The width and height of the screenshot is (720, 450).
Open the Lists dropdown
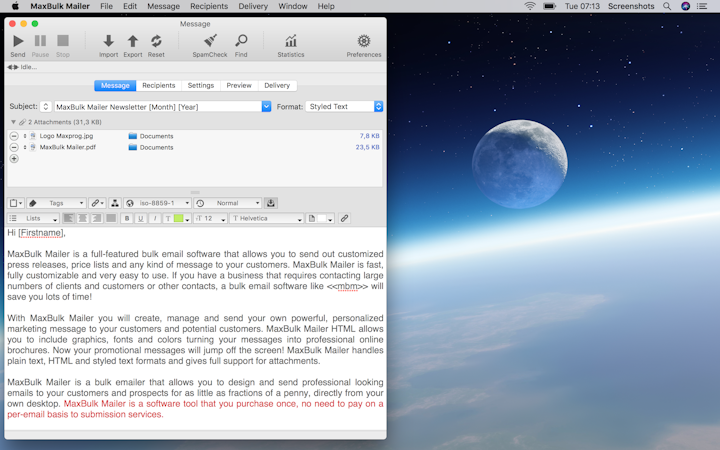click(33, 219)
